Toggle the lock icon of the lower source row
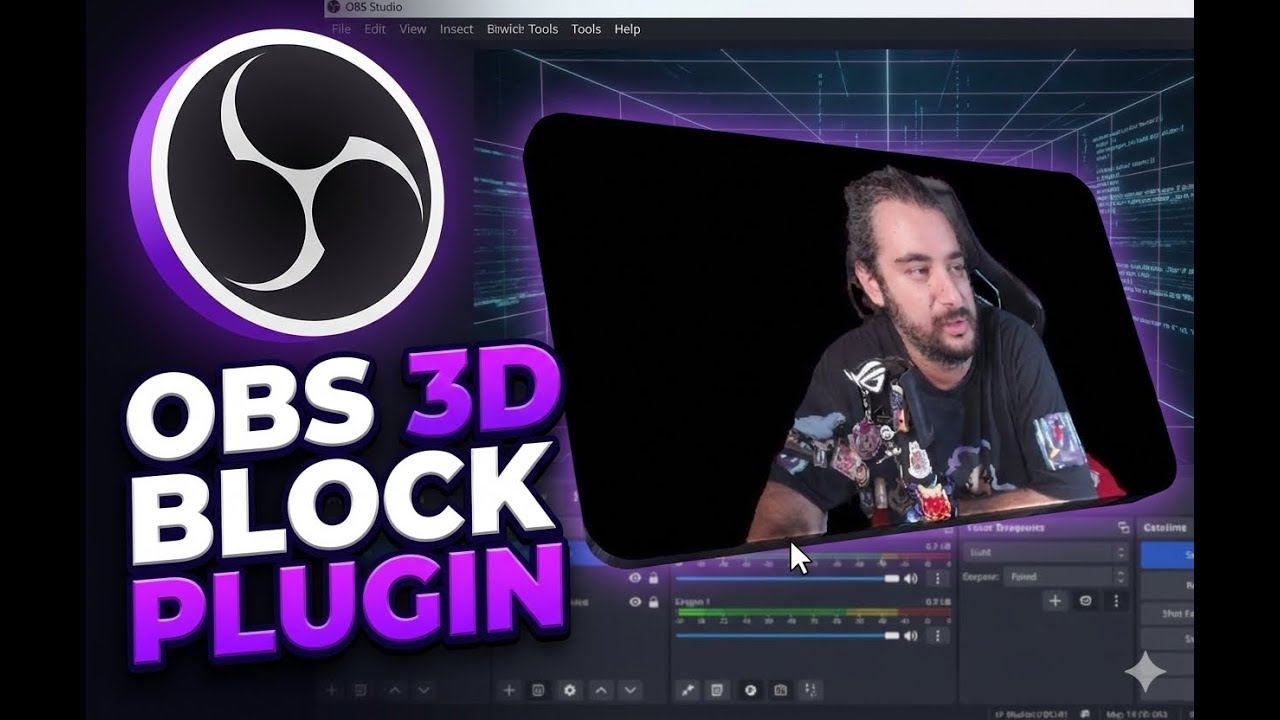This screenshot has height=720, width=1280. 654,603
